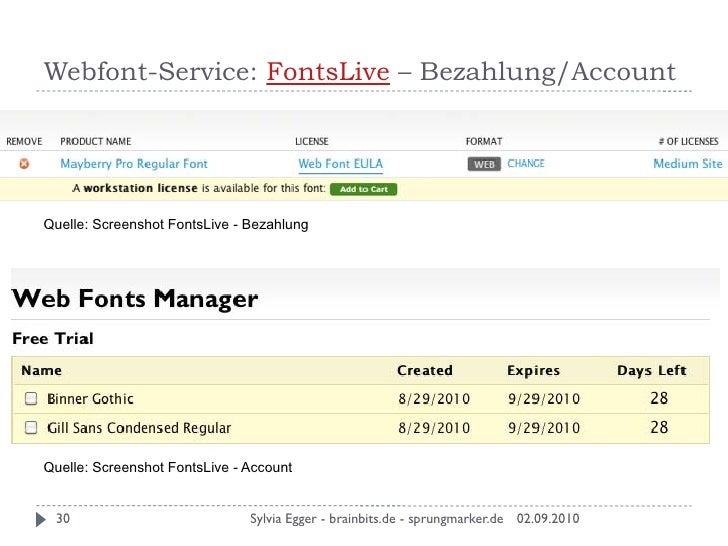Screen dimensions: 728x546
Task: Click the Web Fonts Manager heading
Action: tap(135, 299)
